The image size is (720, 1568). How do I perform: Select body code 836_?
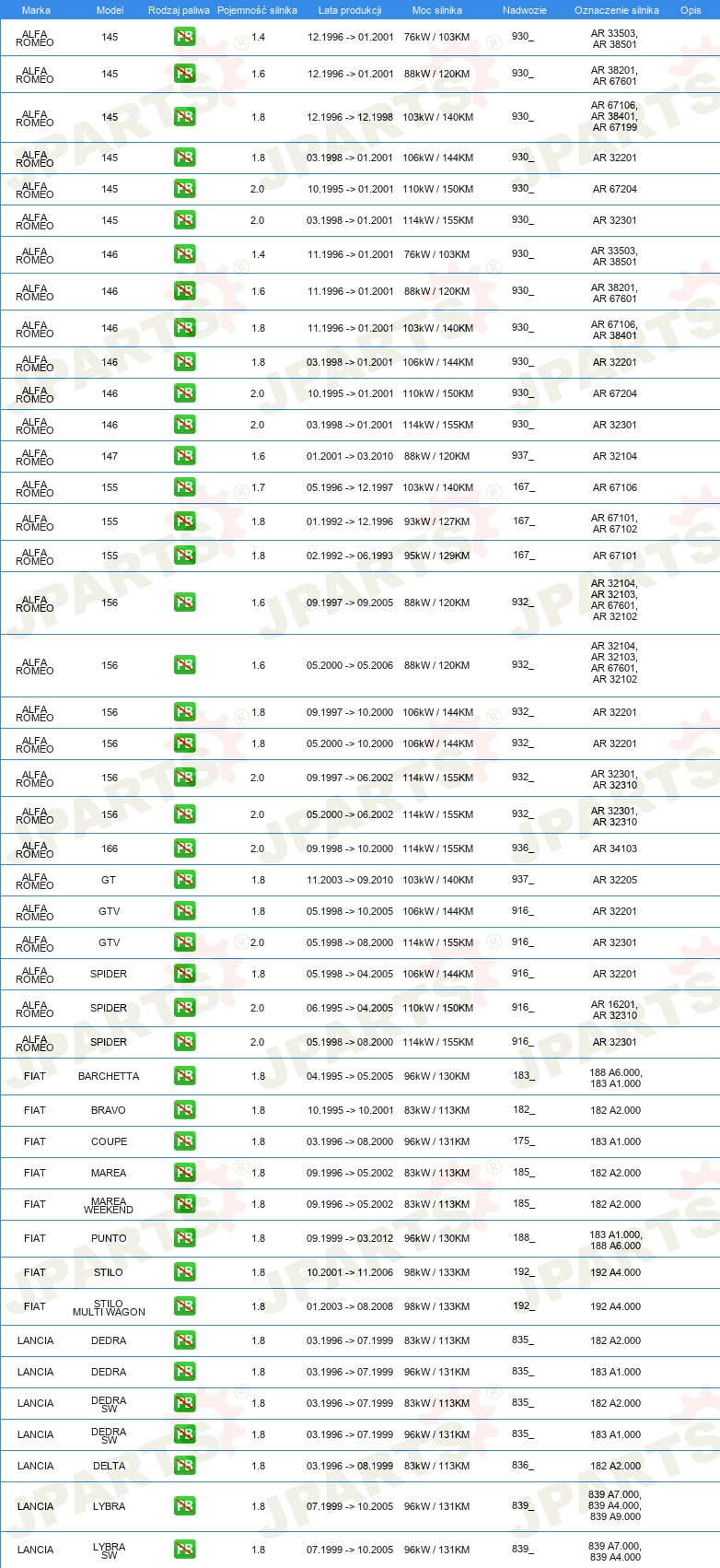pos(522,1466)
